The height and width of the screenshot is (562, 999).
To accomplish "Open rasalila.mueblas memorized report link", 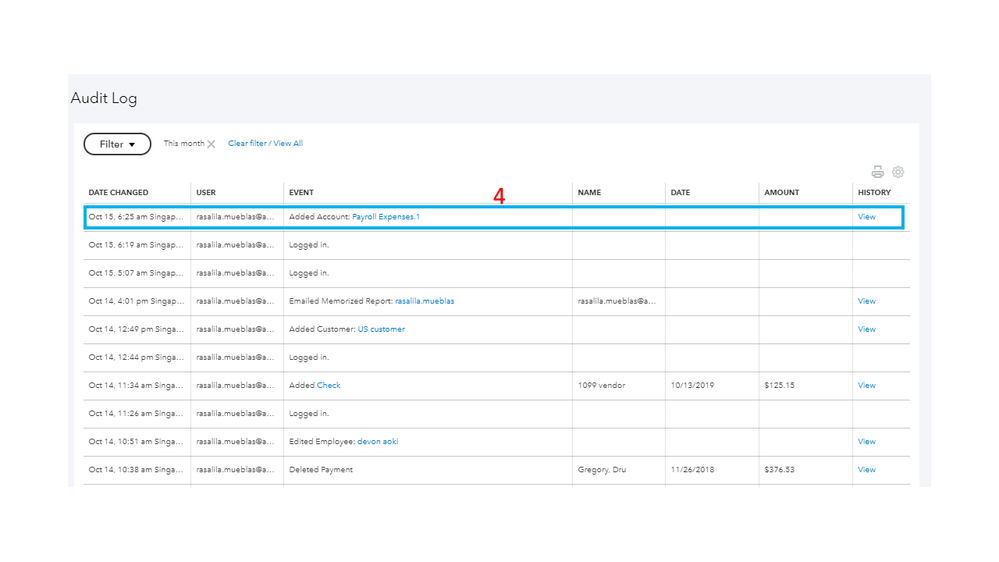I will pyautogui.click(x=424, y=301).
